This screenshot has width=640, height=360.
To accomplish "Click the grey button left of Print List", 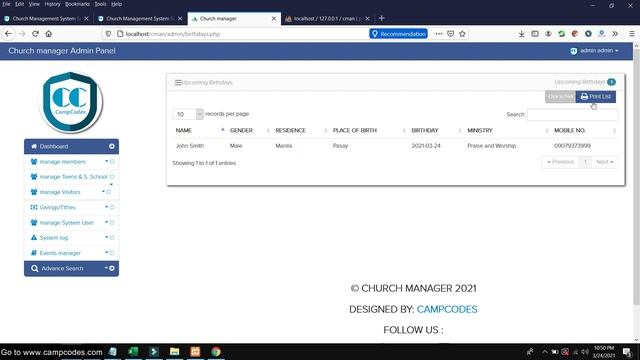I will (x=560, y=97).
